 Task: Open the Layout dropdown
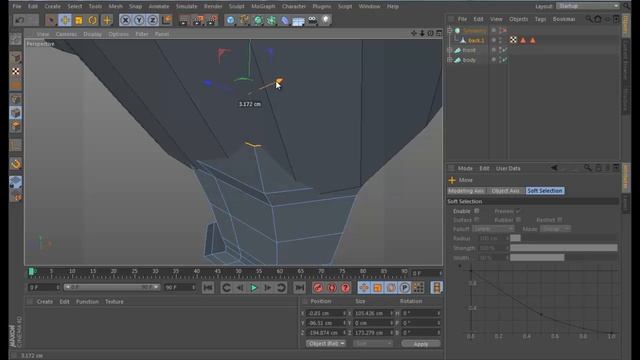(x=587, y=6)
